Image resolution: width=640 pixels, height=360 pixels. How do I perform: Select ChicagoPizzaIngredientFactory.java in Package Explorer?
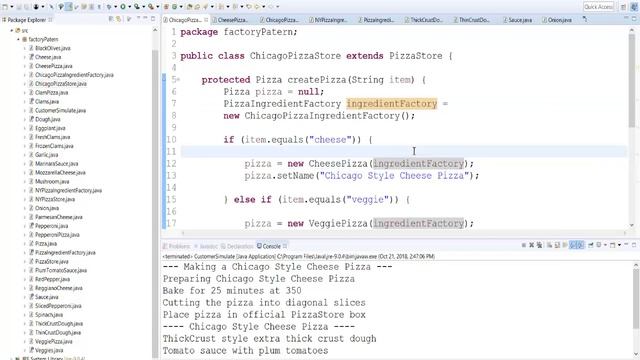[74, 75]
